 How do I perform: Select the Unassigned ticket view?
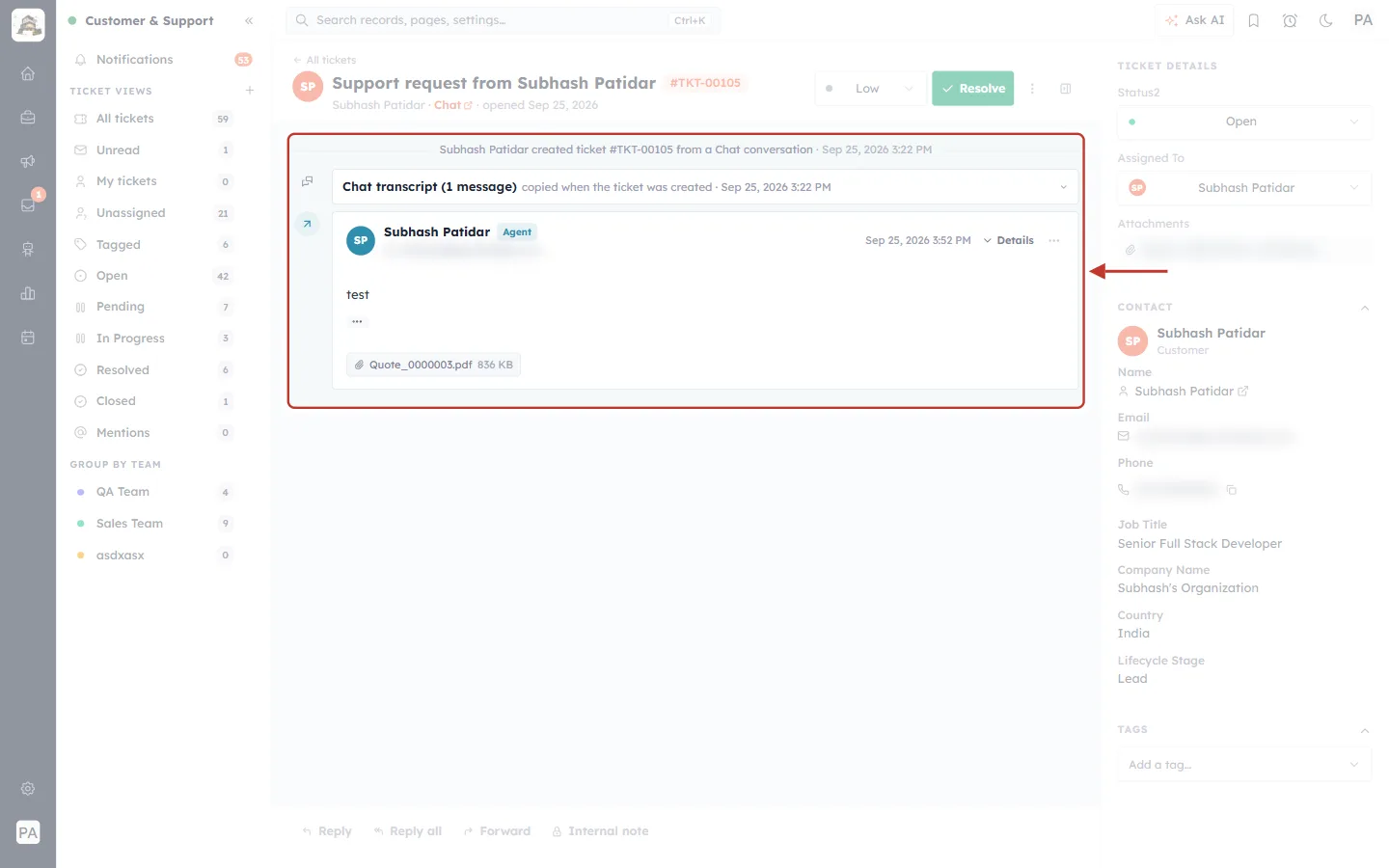pos(152,213)
